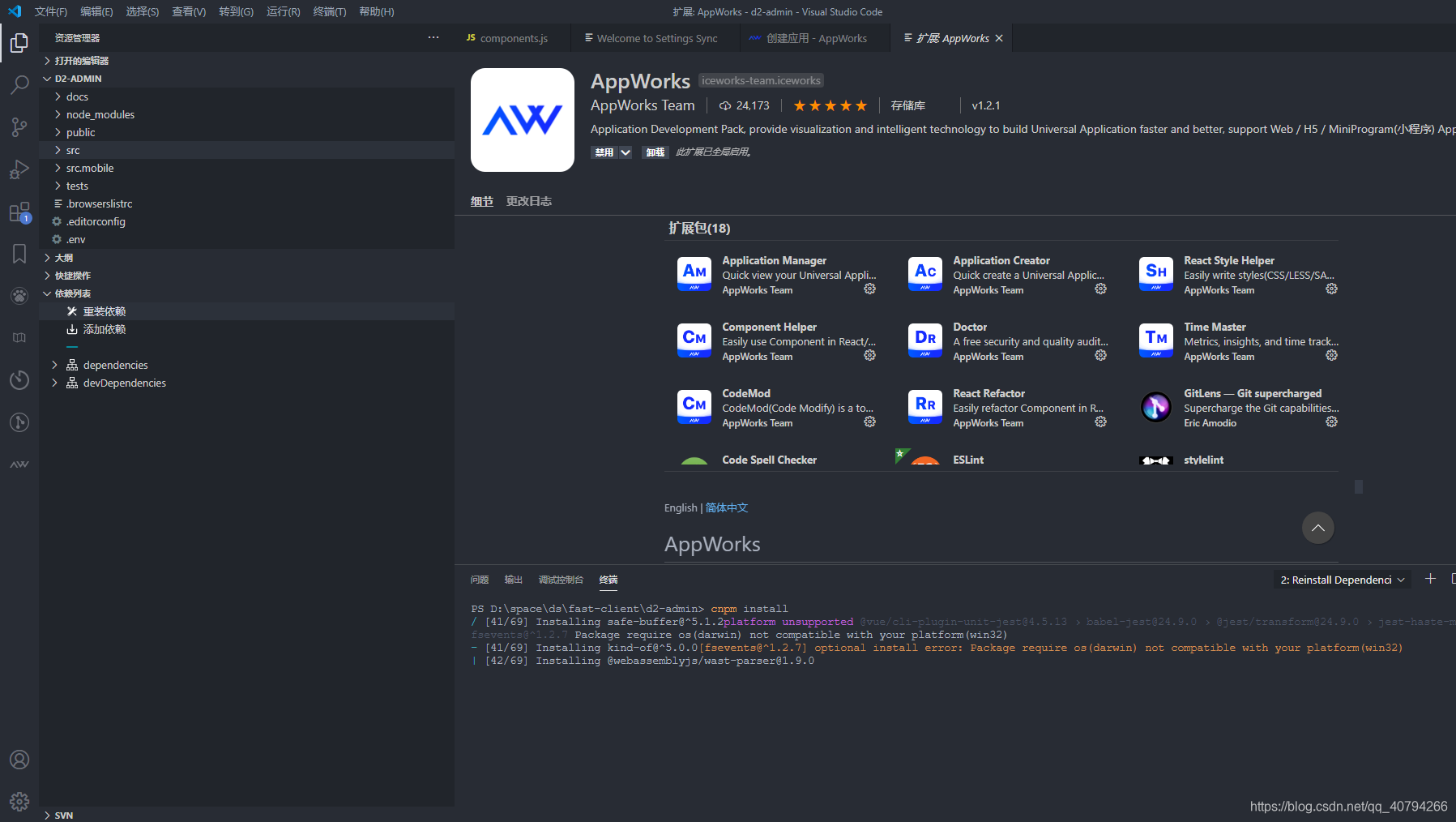Switch readme language to 简体中文
1456x822 pixels.
727,507
